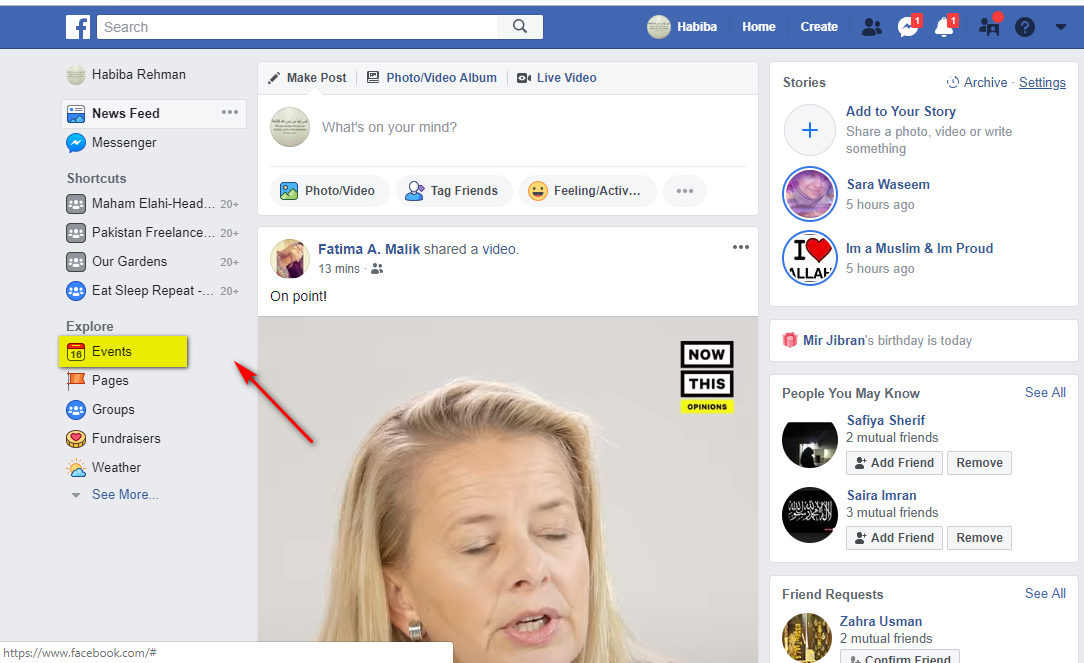Screen dimensions: 1084x663
Task: Open post options on Fatima's post
Action: coord(740,247)
